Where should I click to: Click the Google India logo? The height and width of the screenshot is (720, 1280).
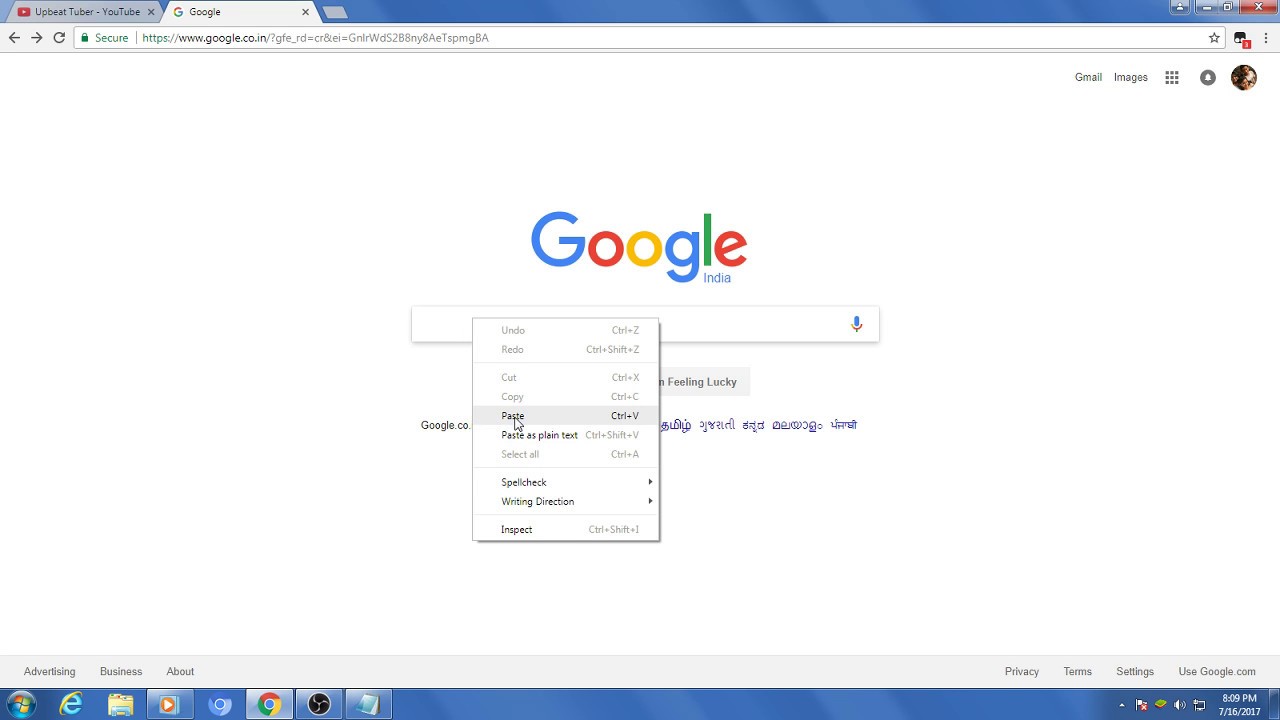[639, 247]
